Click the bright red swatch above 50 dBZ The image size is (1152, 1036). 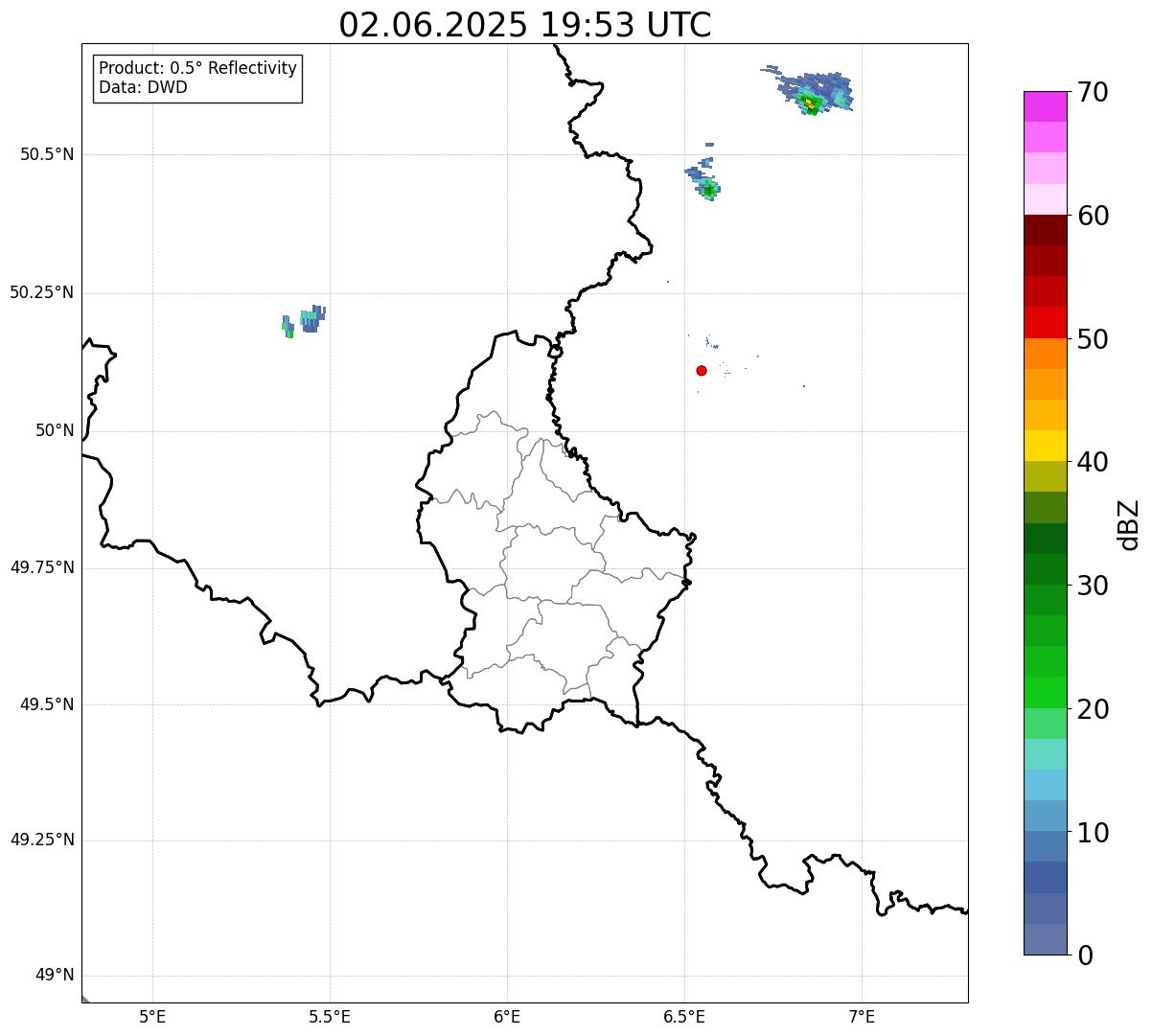pos(1045,322)
